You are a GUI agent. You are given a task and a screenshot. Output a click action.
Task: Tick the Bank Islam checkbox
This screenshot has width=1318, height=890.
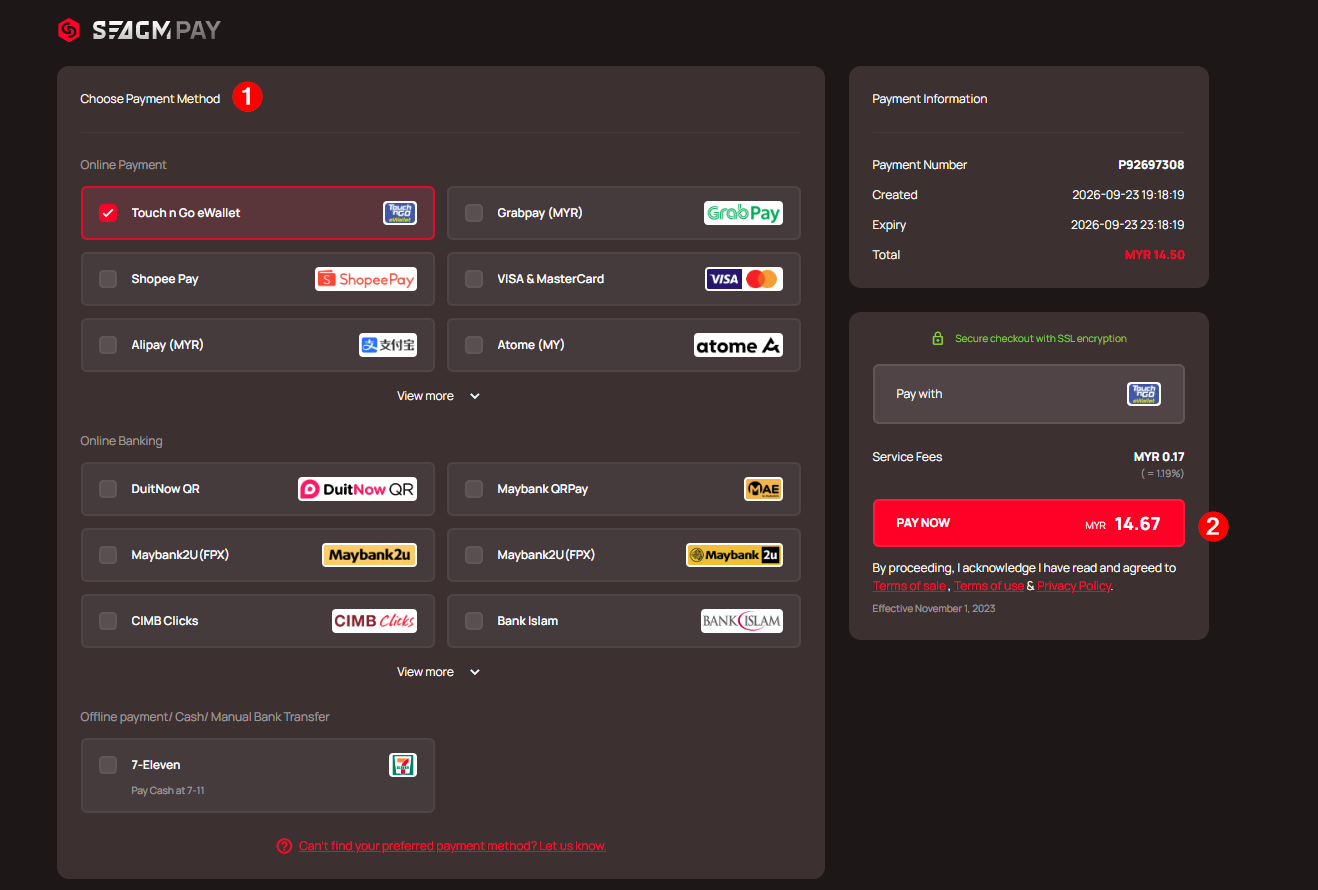474,621
